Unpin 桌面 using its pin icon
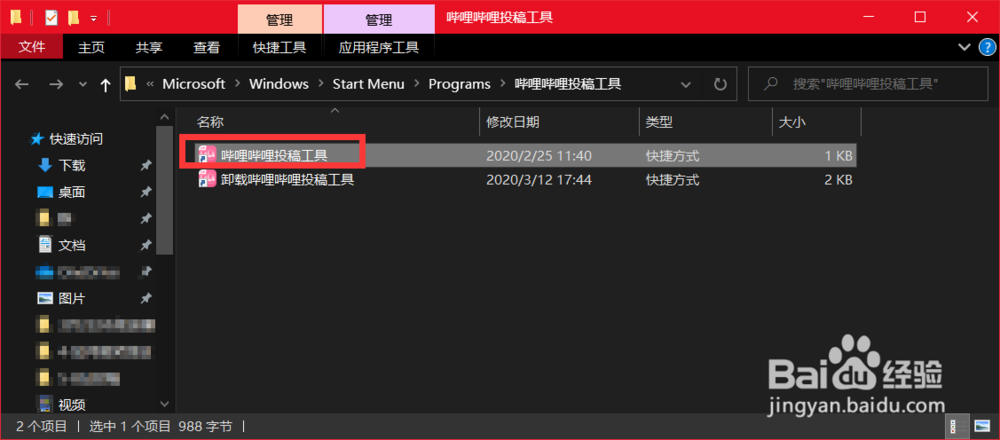The height and width of the screenshot is (440, 1000). 146,192
